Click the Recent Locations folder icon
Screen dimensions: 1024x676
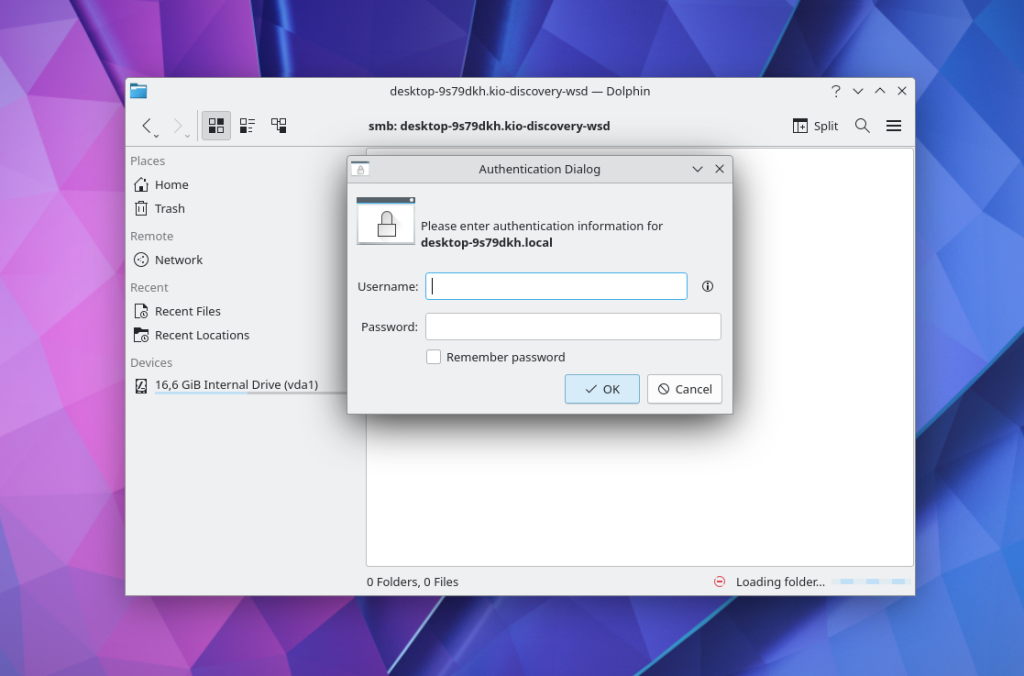[141, 335]
